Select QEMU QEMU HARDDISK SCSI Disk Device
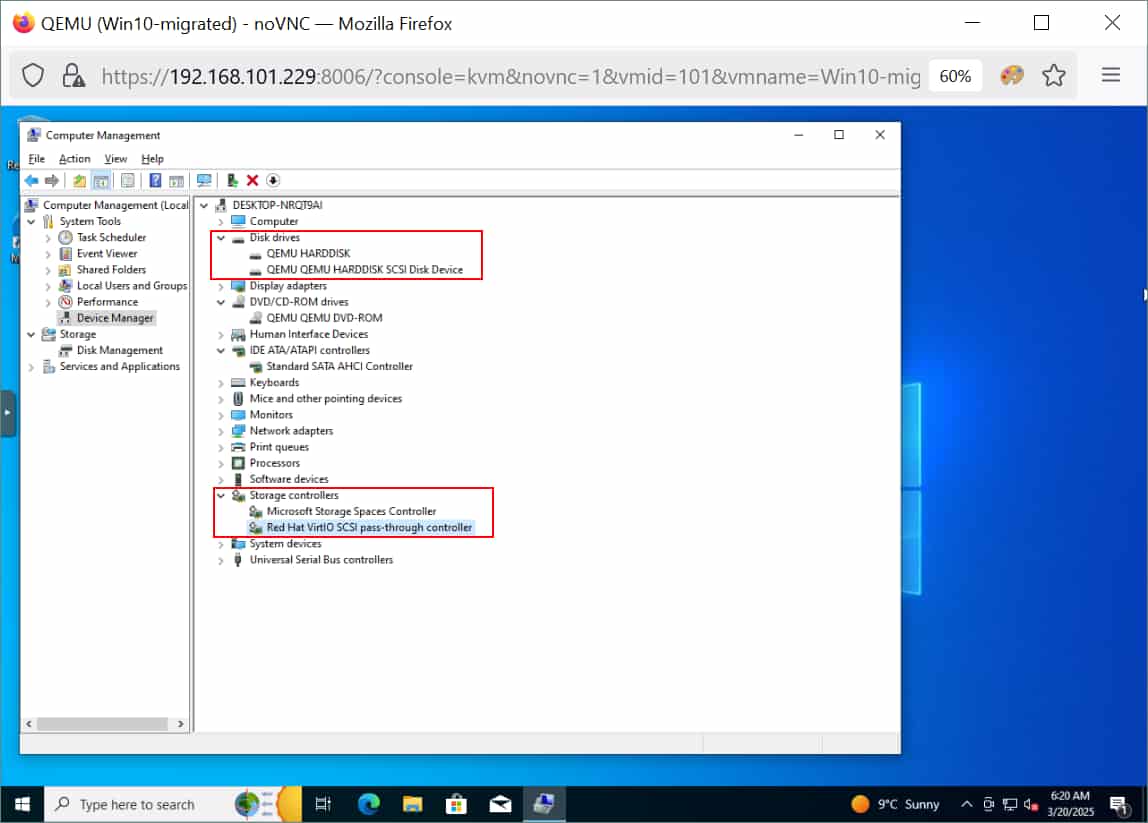The height and width of the screenshot is (823, 1148). point(365,269)
